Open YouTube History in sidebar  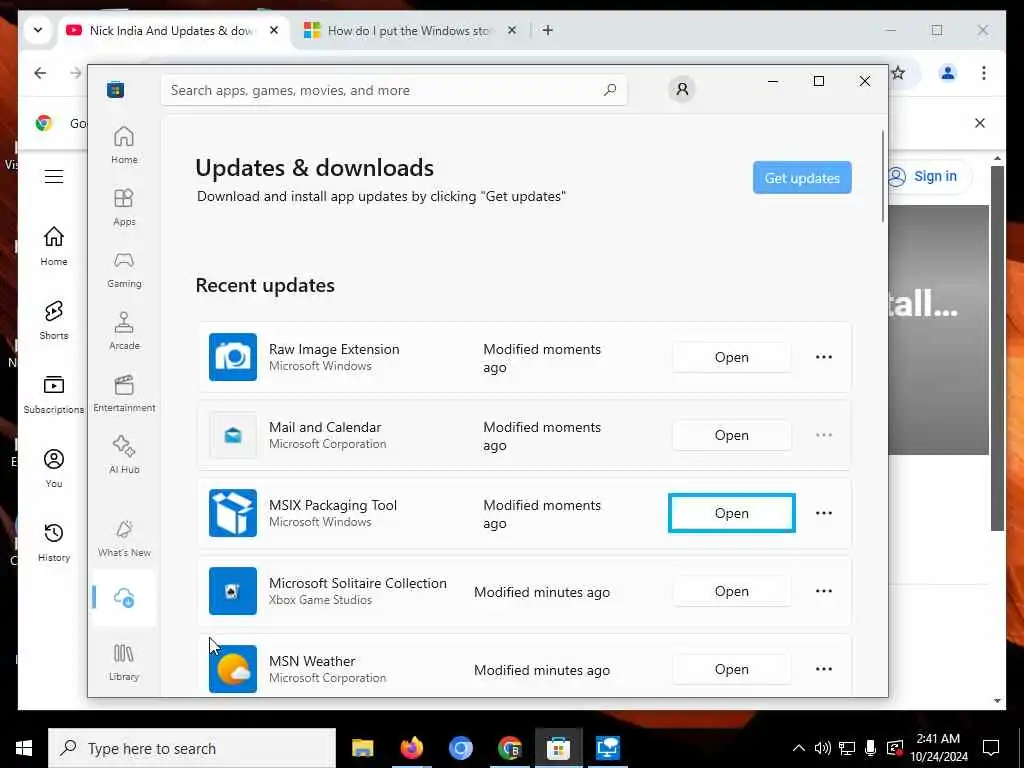[x=54, y=542]
